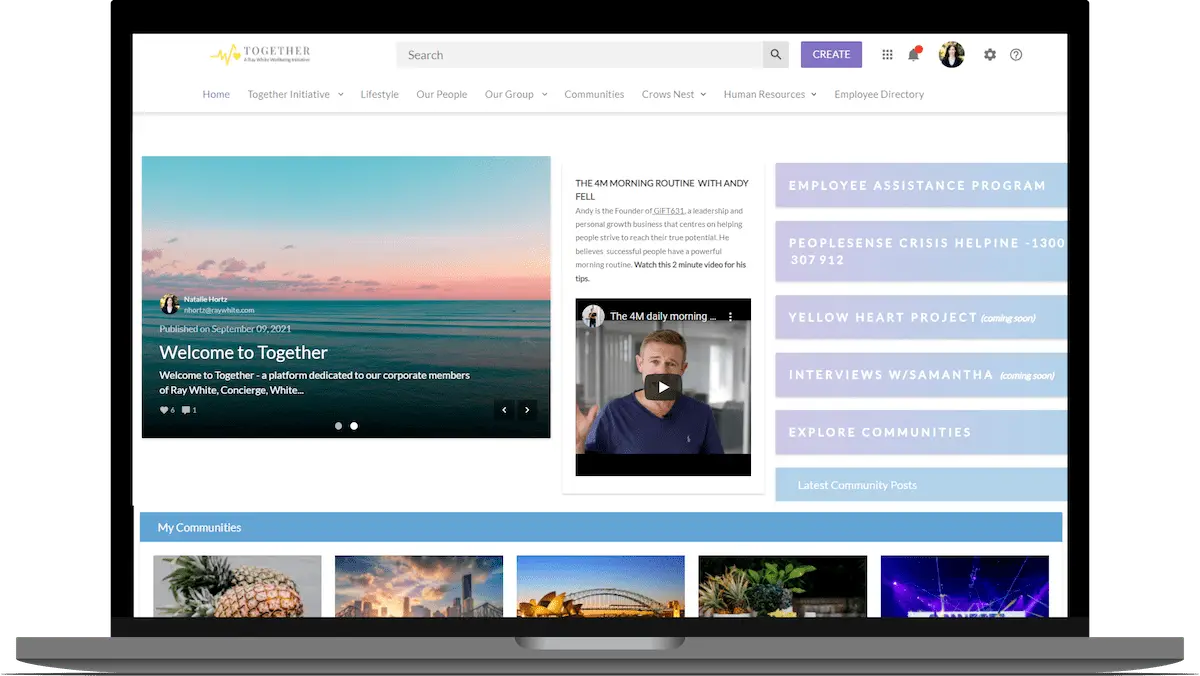Click the My Communities header
The width and height of the screenshot is (1200, 676).
[601, 527]
